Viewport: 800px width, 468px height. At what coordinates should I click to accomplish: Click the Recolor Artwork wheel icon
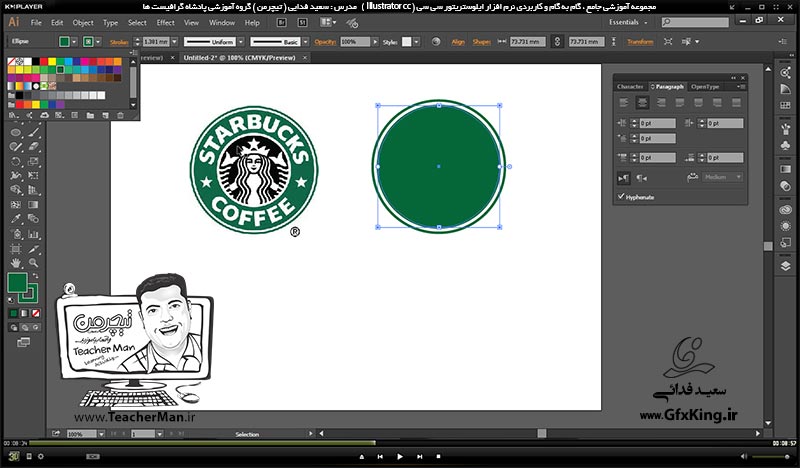pyautogui.click(x=436, y=42)
